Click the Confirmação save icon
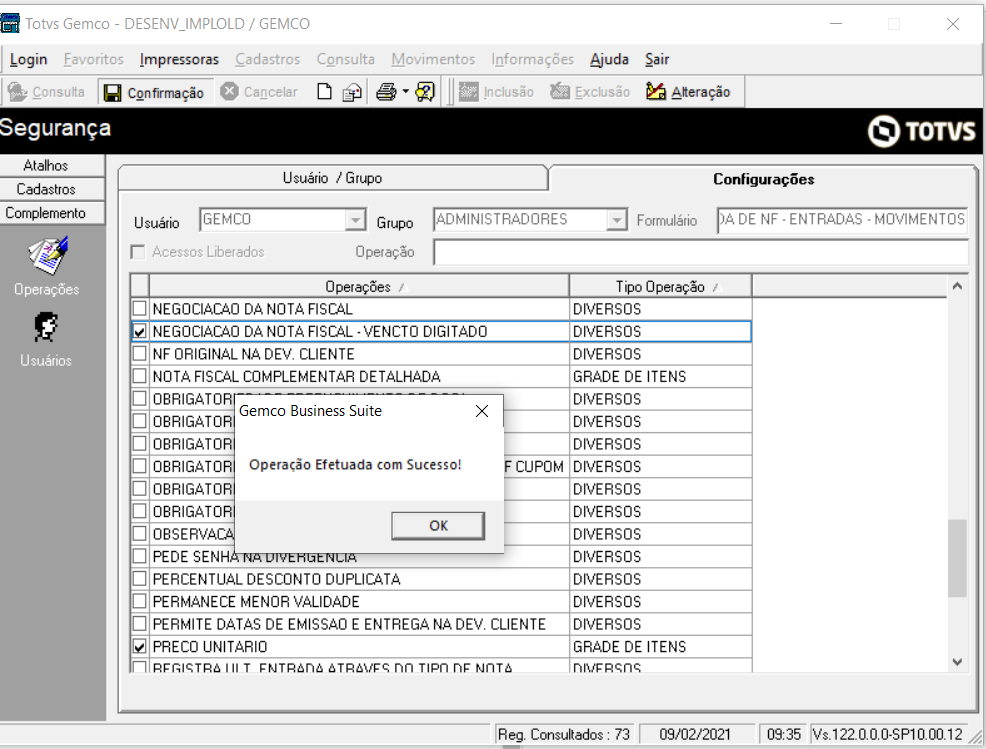Viewport: 986px width, 749px height. 113,93
